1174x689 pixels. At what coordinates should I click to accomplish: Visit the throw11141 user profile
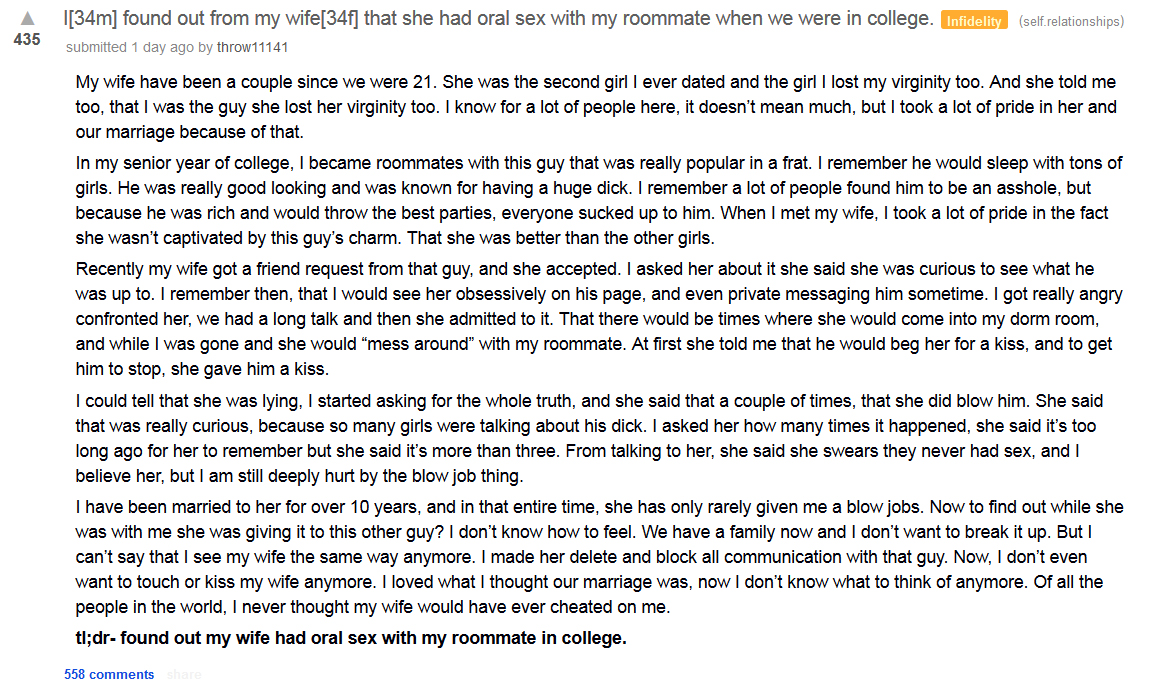tap(252, 47)
